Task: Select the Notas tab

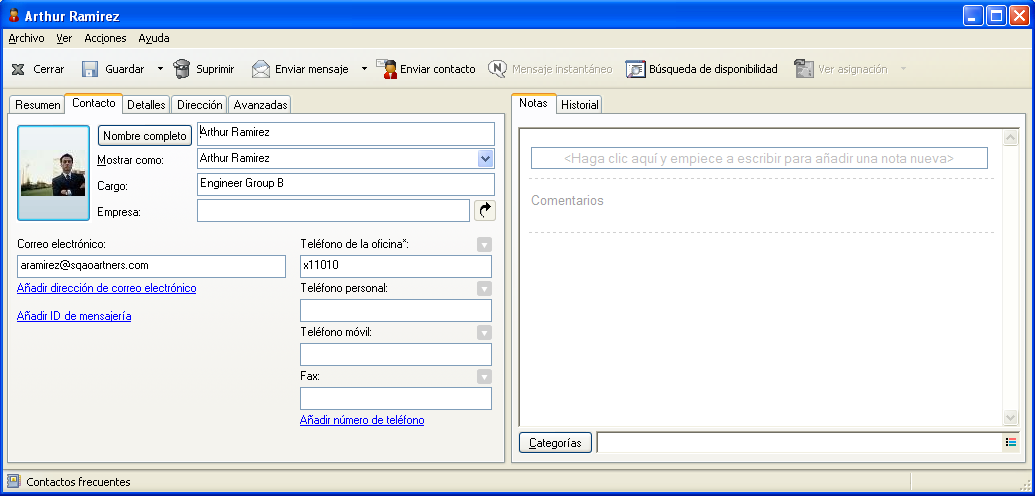Action: tap(533, 103)
